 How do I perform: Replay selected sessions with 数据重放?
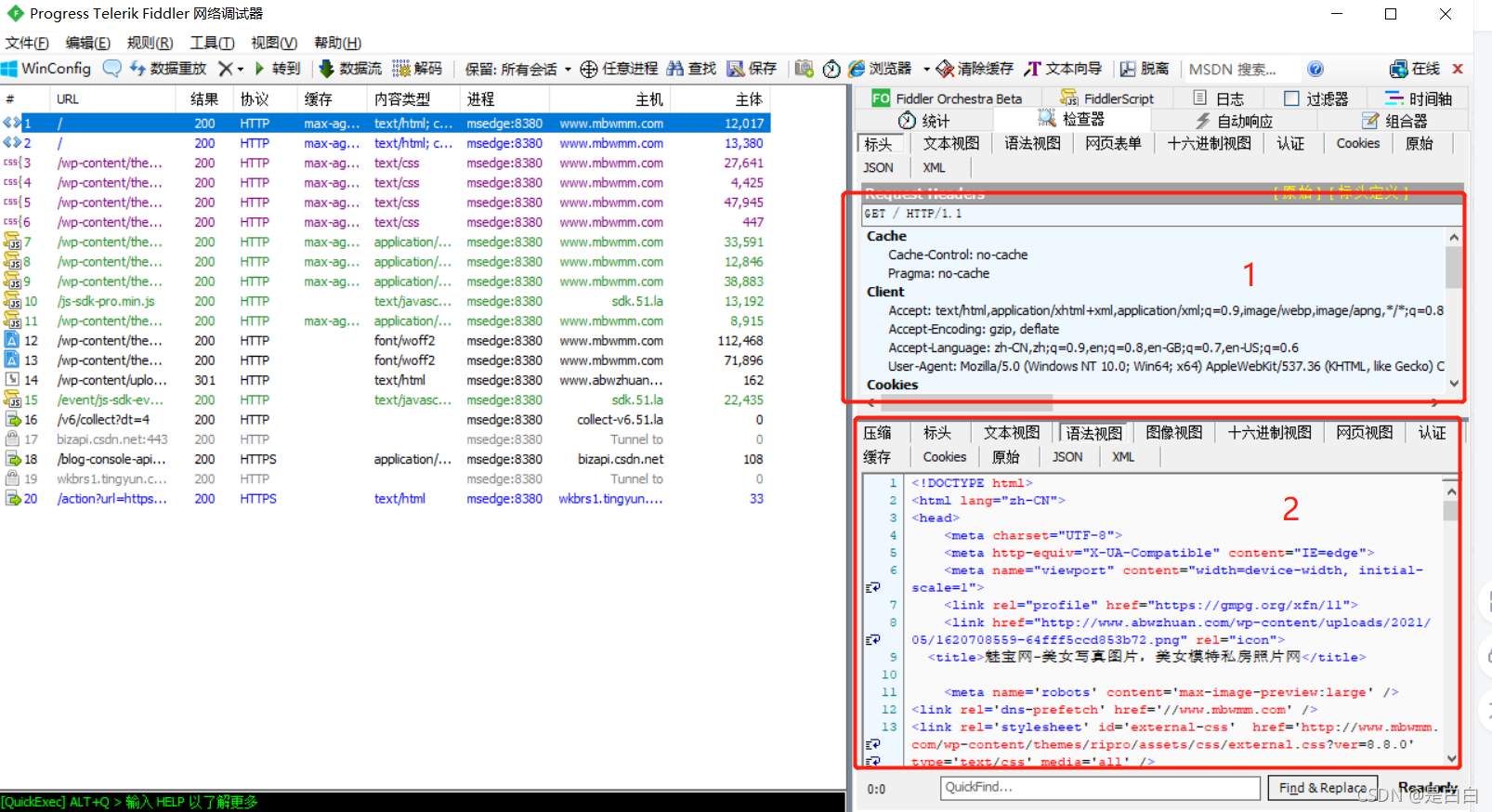(x=167, y=69)
